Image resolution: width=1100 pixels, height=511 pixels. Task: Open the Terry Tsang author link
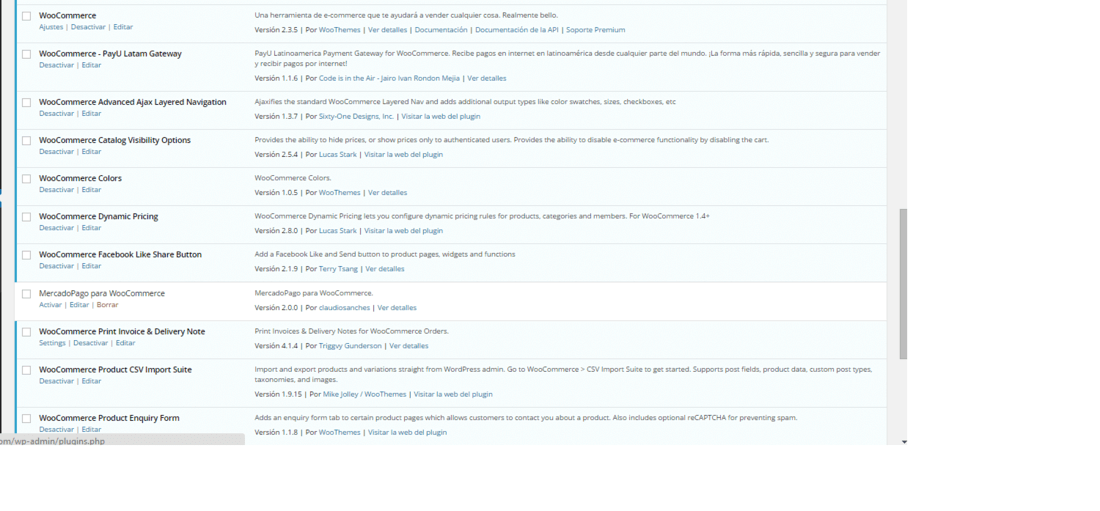click(x=338, y=269)
